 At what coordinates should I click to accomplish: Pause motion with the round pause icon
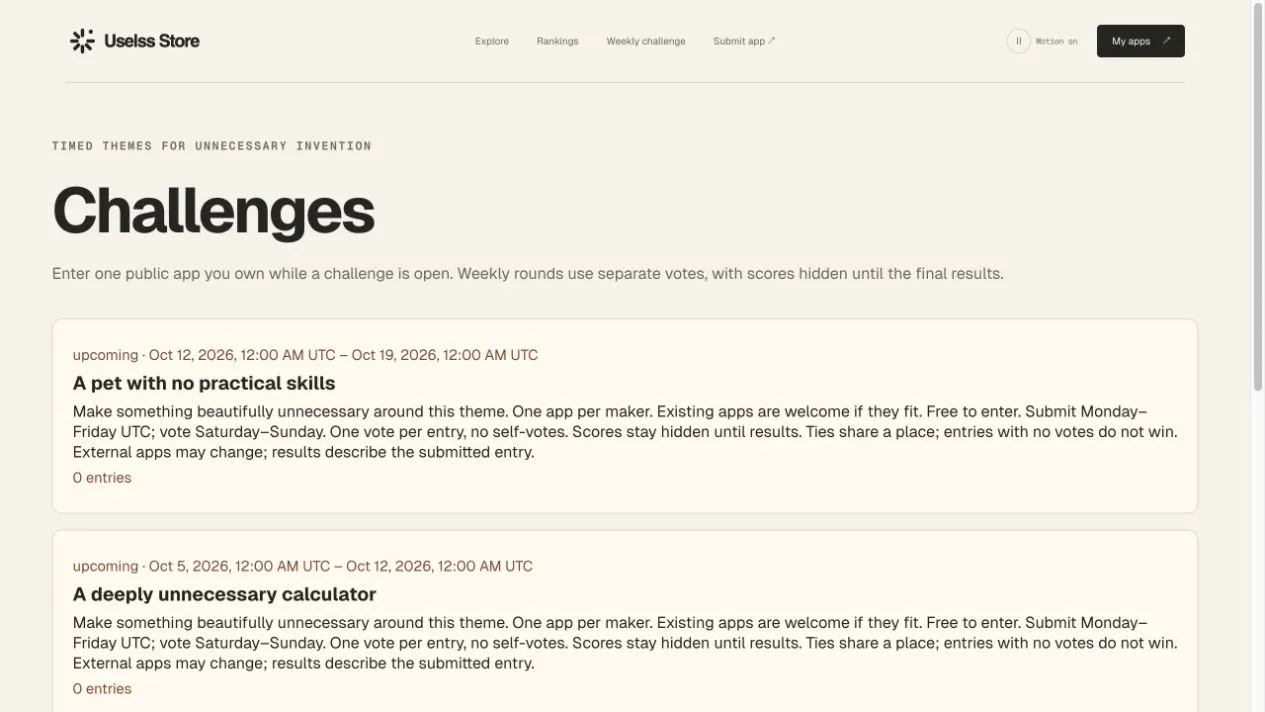(x=1018, y=41)
